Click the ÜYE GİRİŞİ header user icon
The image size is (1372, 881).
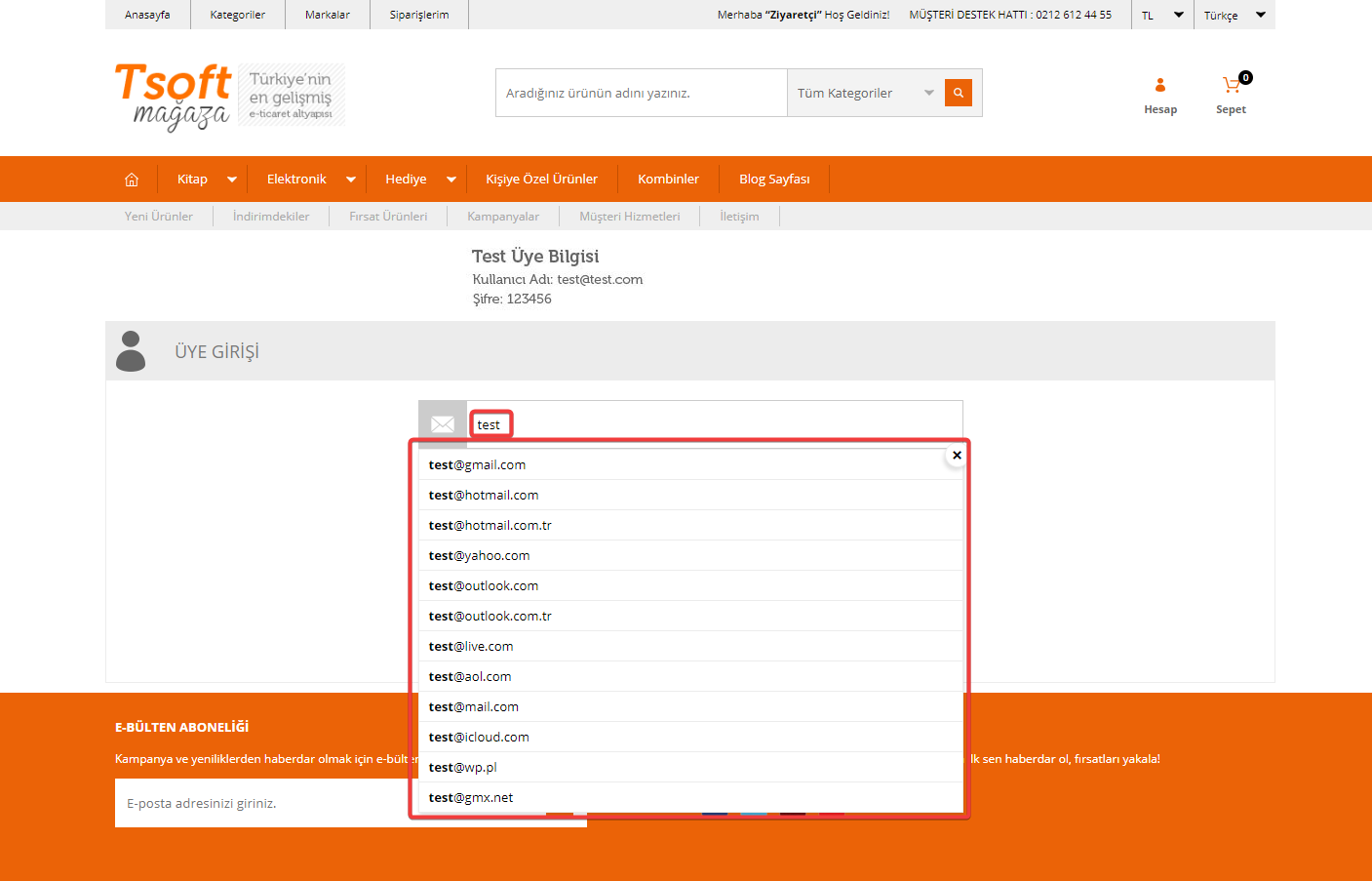[131, 351]
